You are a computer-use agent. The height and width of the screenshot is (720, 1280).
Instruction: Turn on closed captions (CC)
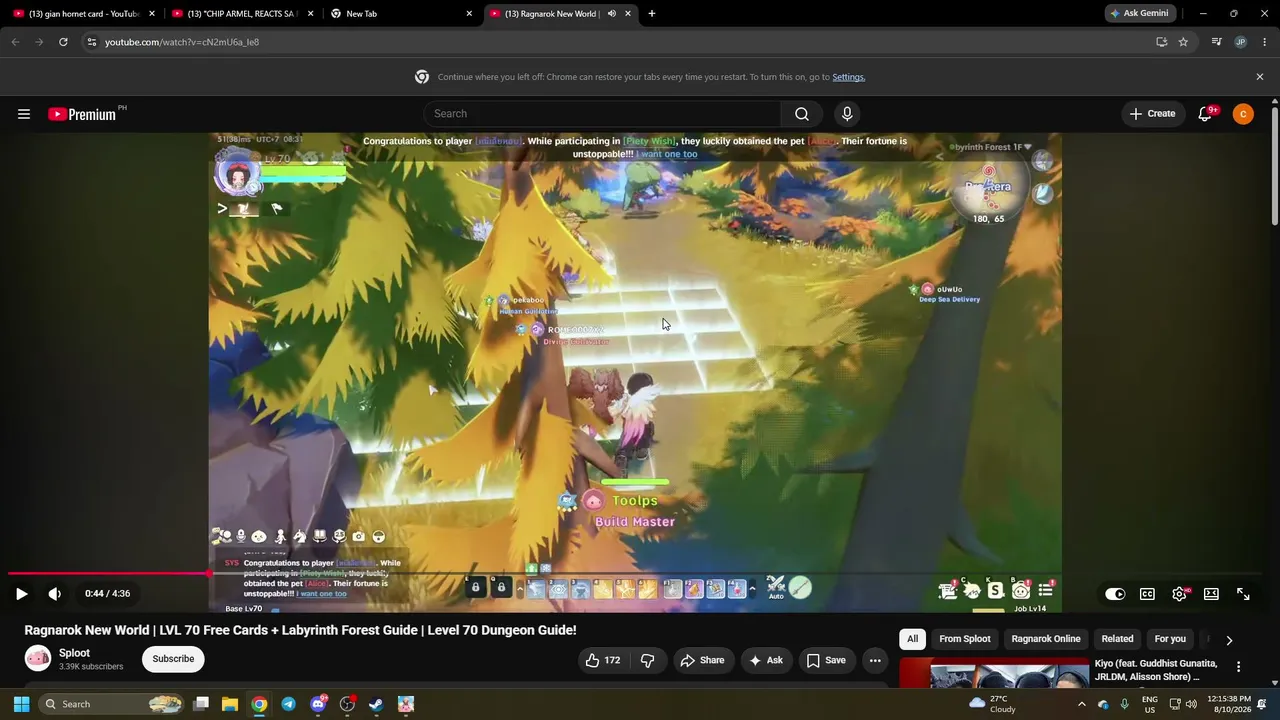pos(1147,594)
